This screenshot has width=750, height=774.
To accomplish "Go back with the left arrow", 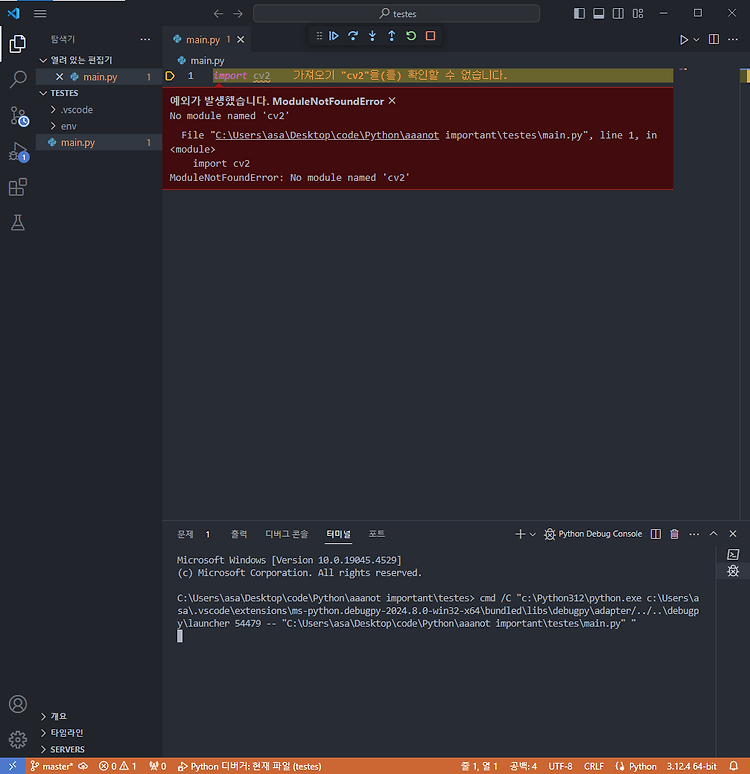I will click(218, 14).
